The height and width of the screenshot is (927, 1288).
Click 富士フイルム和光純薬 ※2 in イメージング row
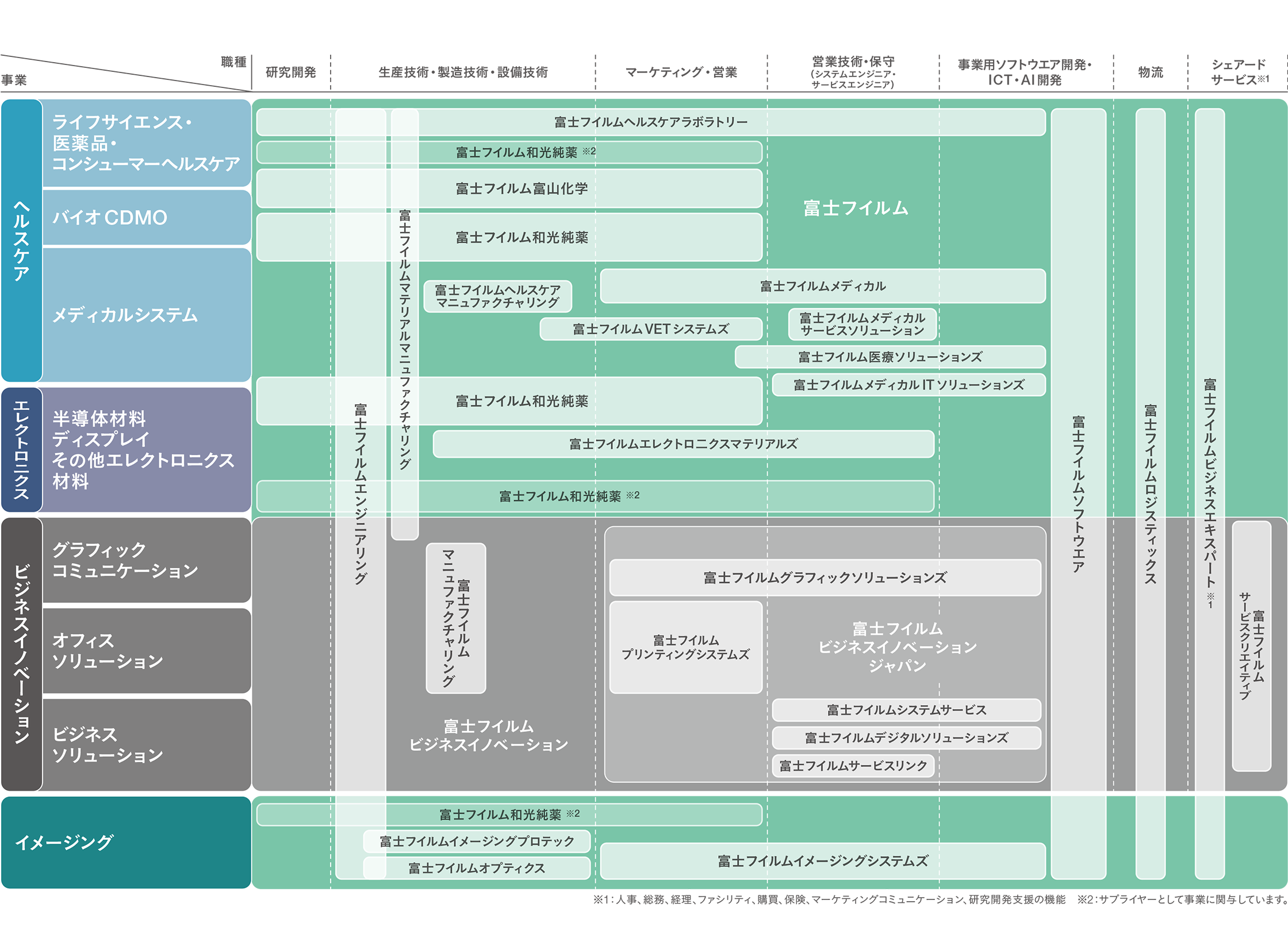(x=509, y=815)
